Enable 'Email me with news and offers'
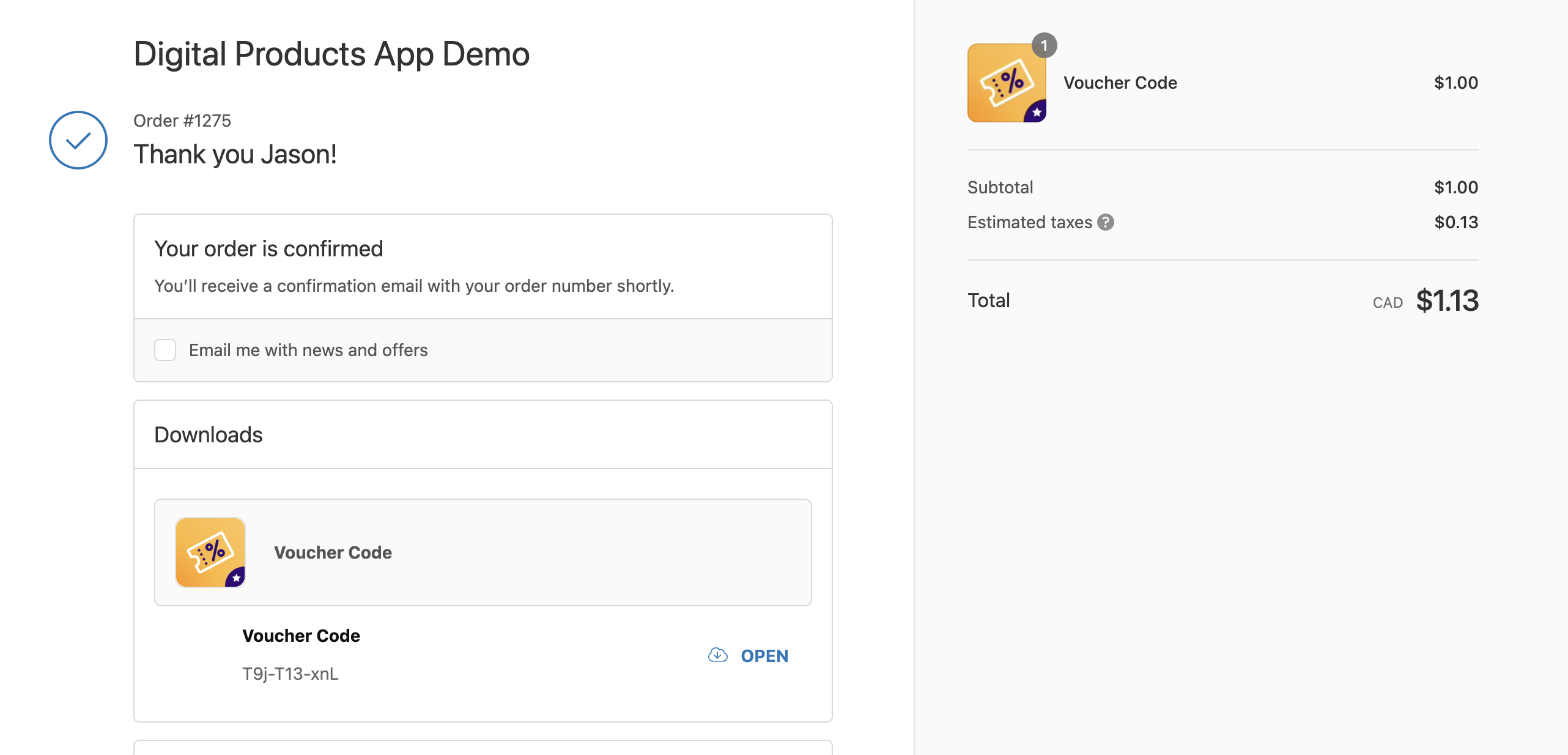This screenshot has width=1568, height=755. 165,350
